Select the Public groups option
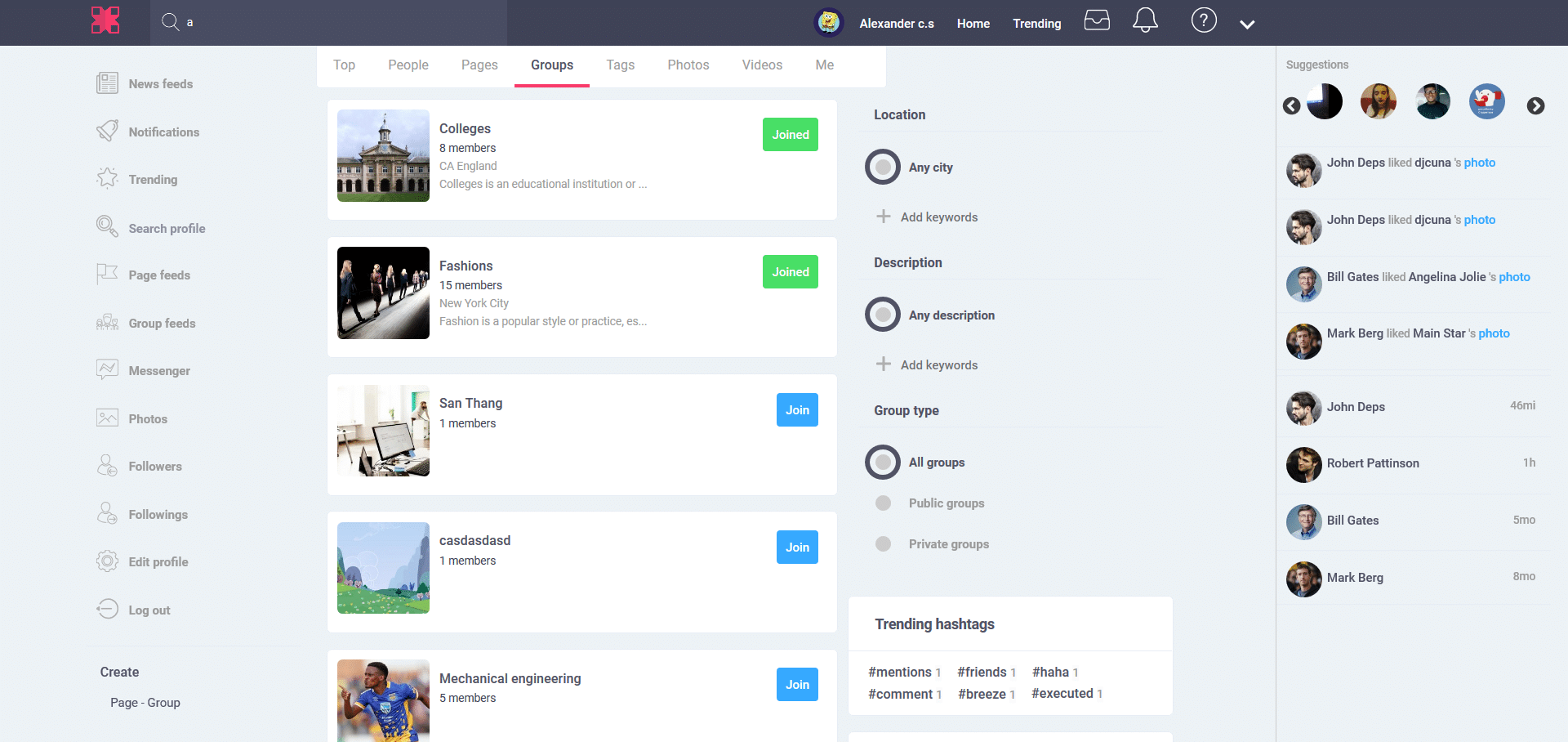The height and width of the screenshot is (742, 1568). [883, 503]
